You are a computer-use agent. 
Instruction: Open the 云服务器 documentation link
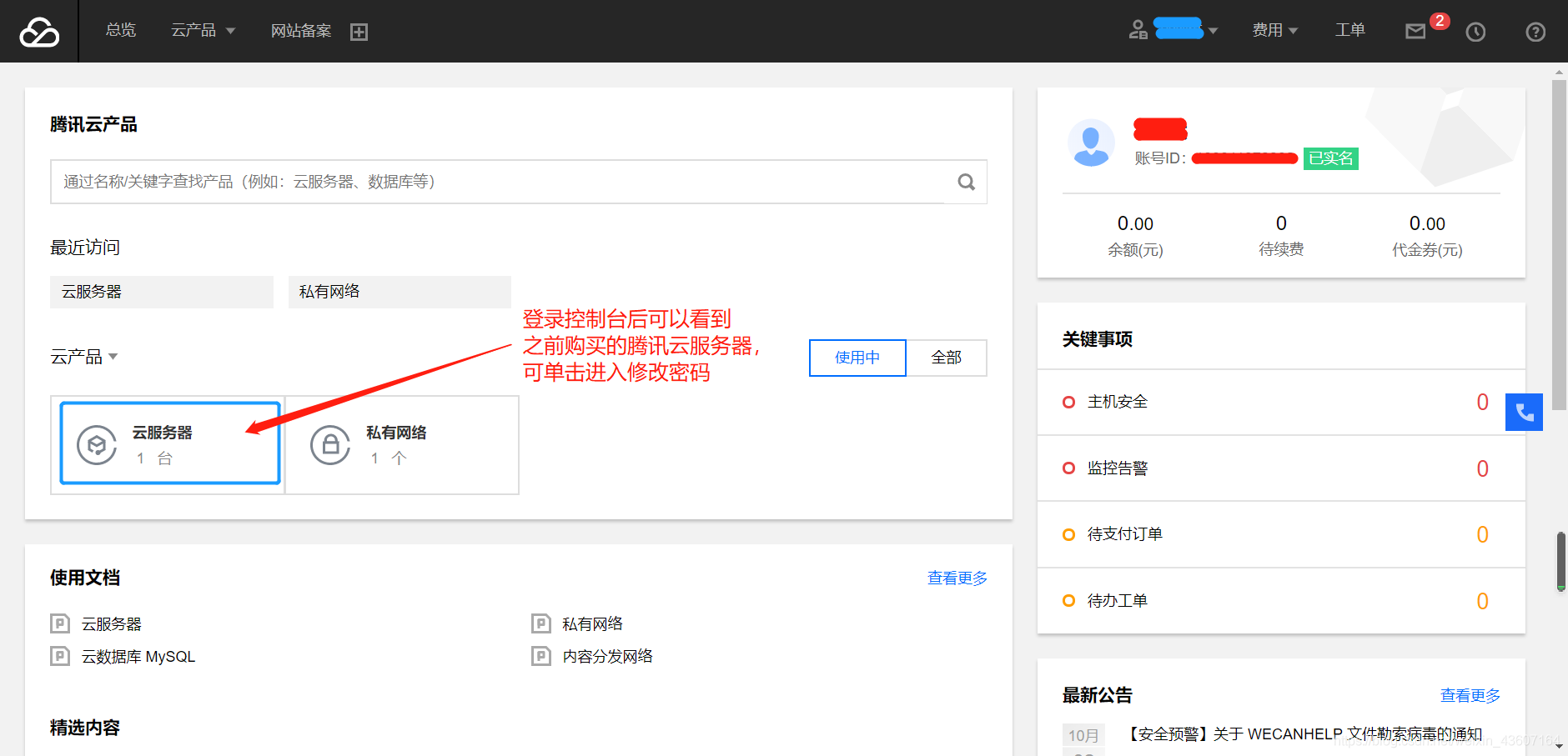point(112,623)
